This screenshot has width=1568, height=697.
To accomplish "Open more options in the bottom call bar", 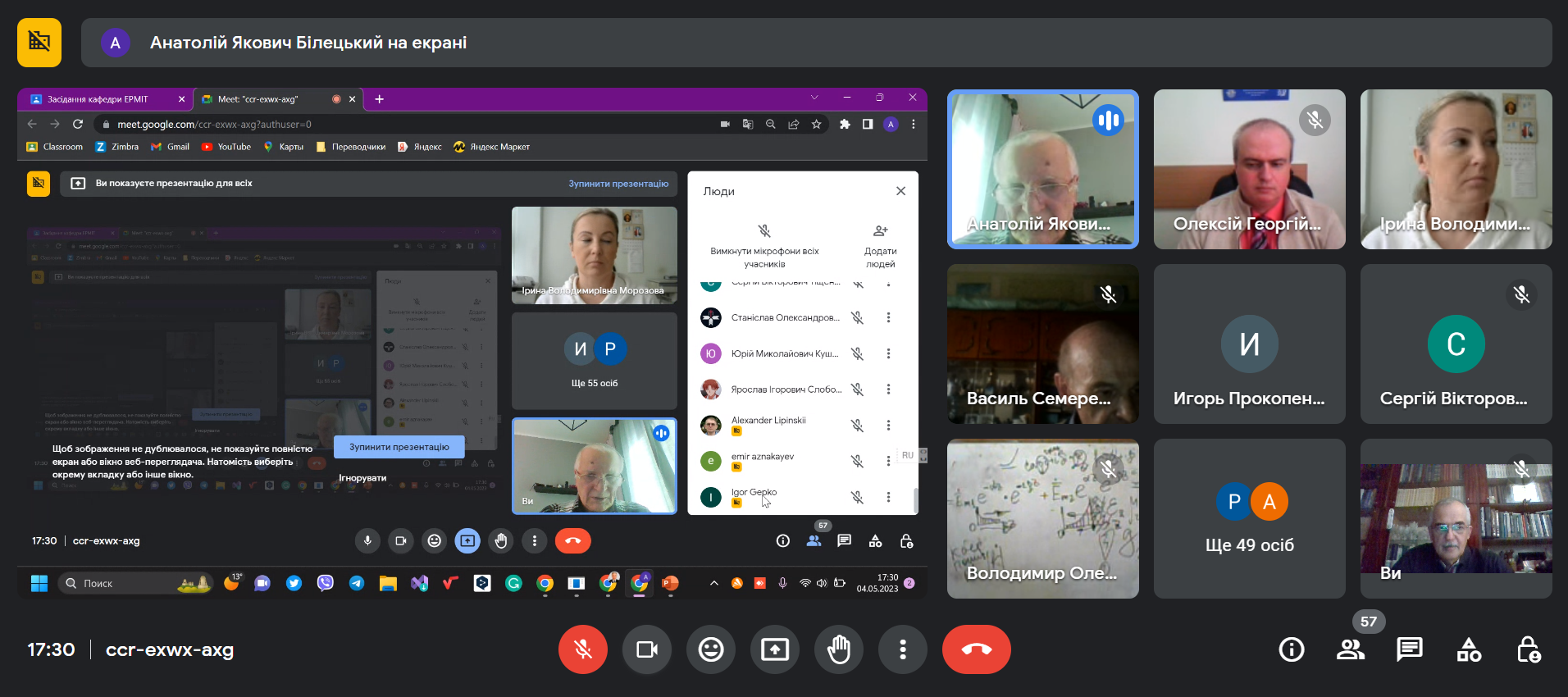I will click(x=902, y=649).
